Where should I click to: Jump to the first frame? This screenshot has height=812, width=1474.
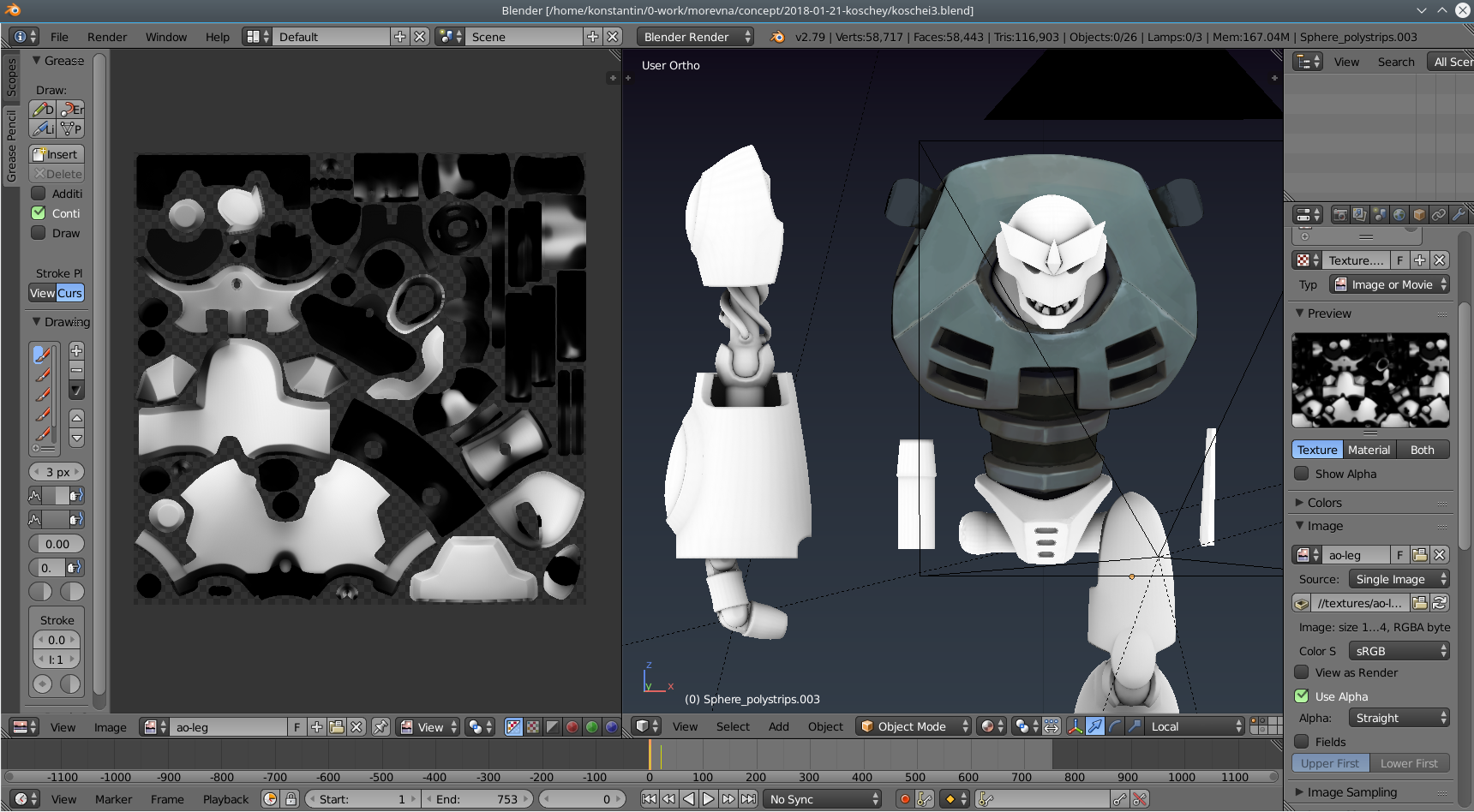pyautogui.click(x=649, y=799)
